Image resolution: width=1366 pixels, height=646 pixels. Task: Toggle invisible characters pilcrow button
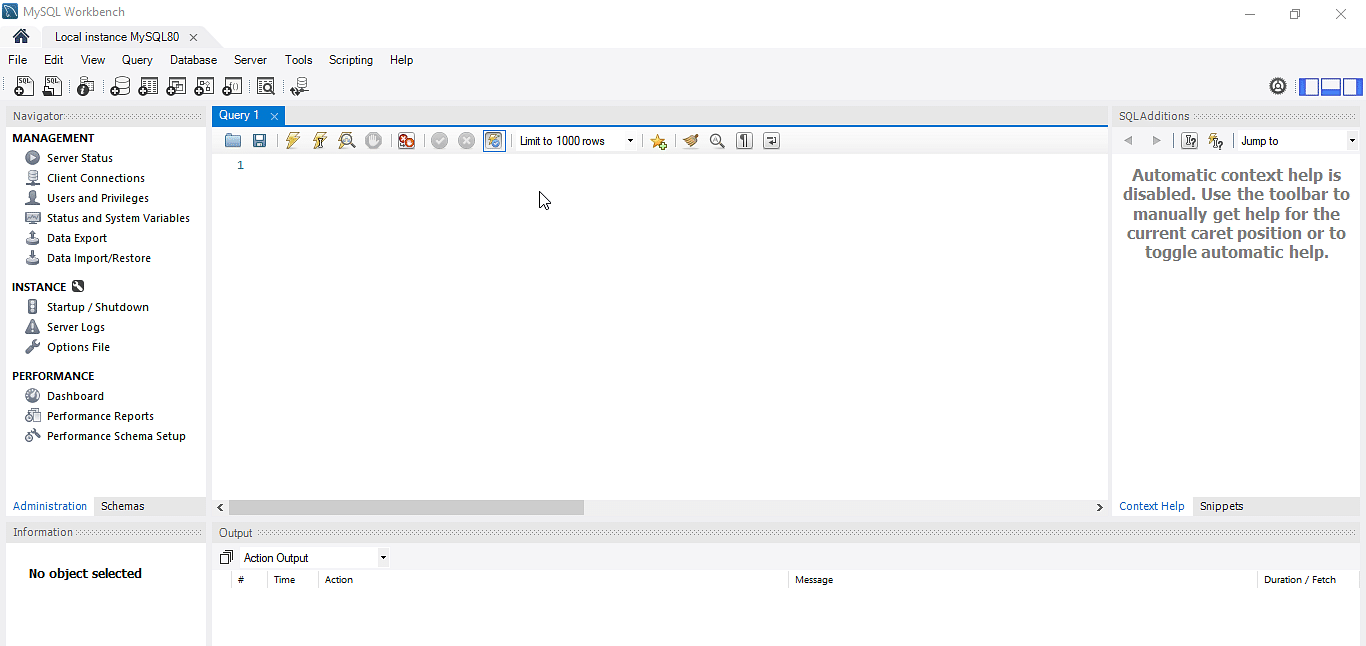click(x=744, y=141)
